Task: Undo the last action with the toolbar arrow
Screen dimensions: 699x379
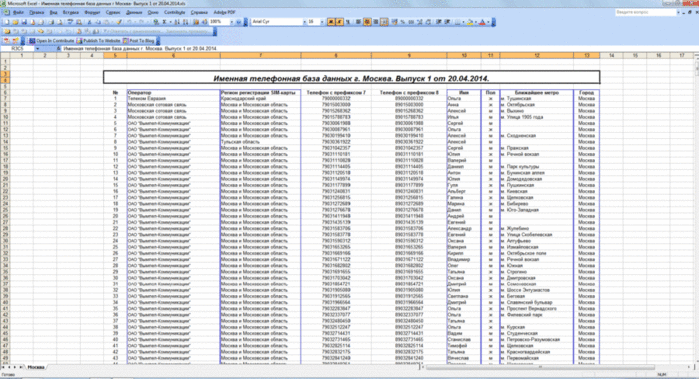Action: click(129, 22)
